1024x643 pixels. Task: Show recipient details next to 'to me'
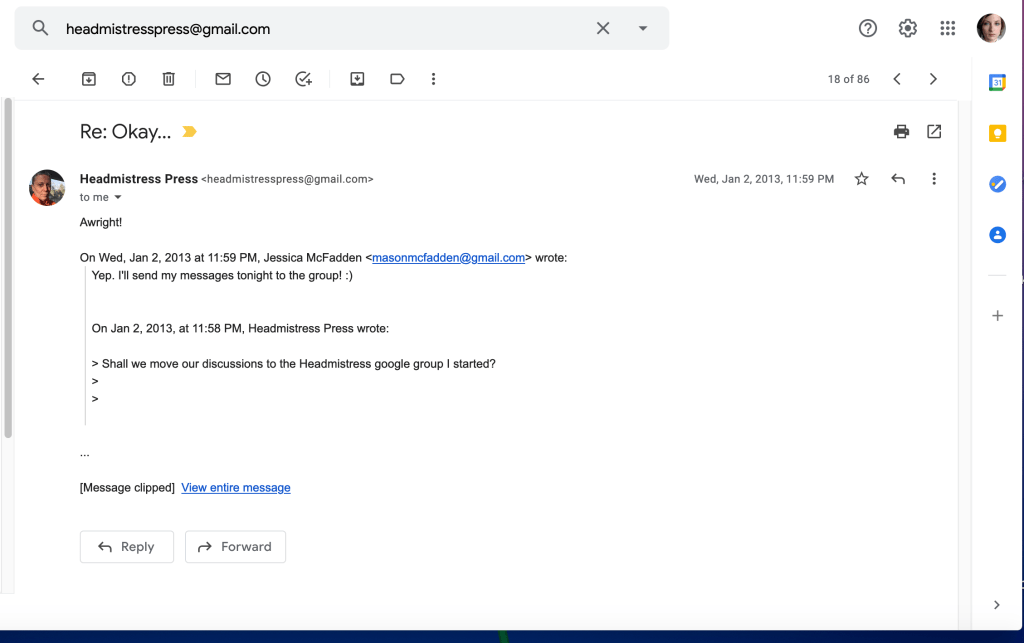[118, 198]
